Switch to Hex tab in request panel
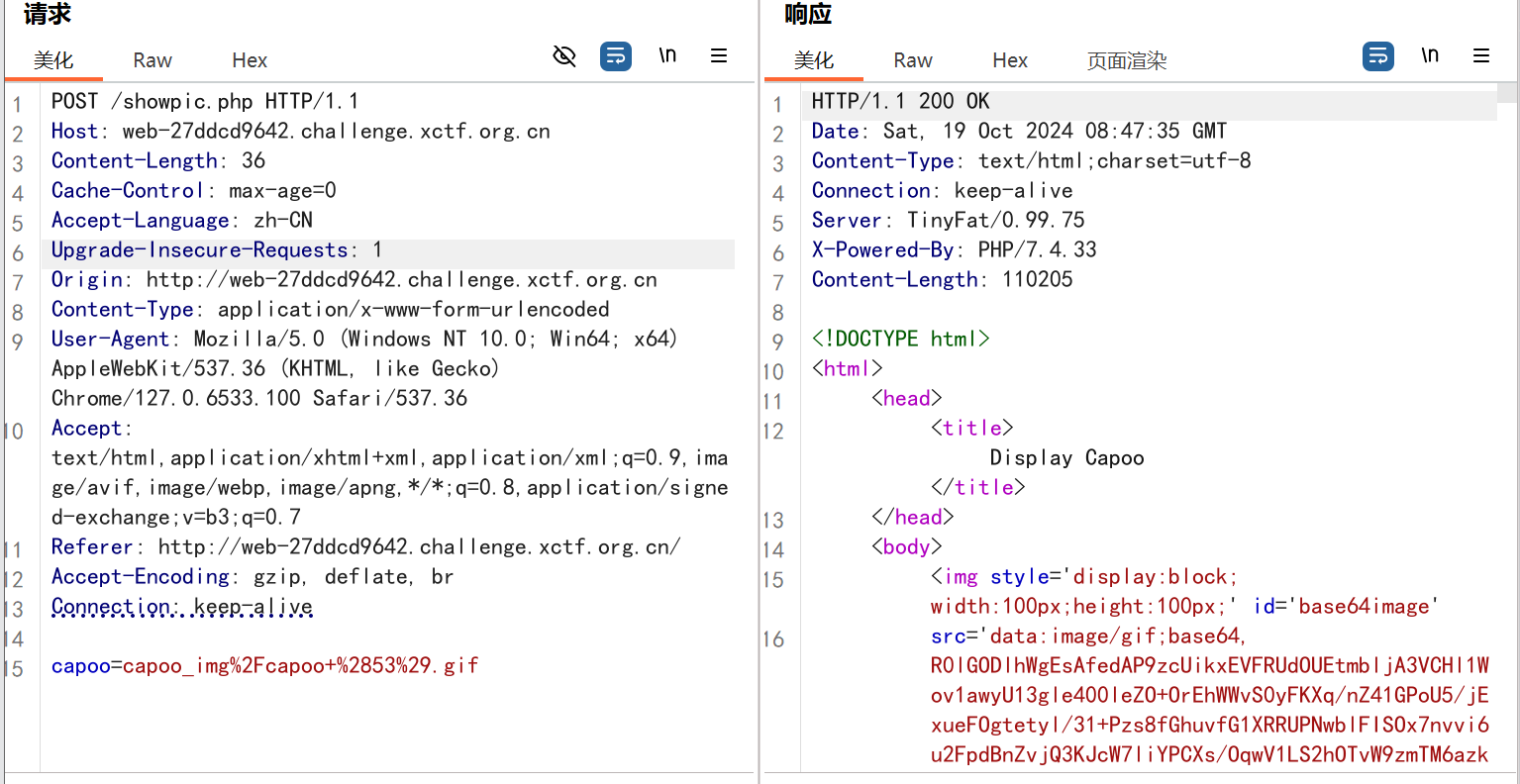 coord(250,60)
